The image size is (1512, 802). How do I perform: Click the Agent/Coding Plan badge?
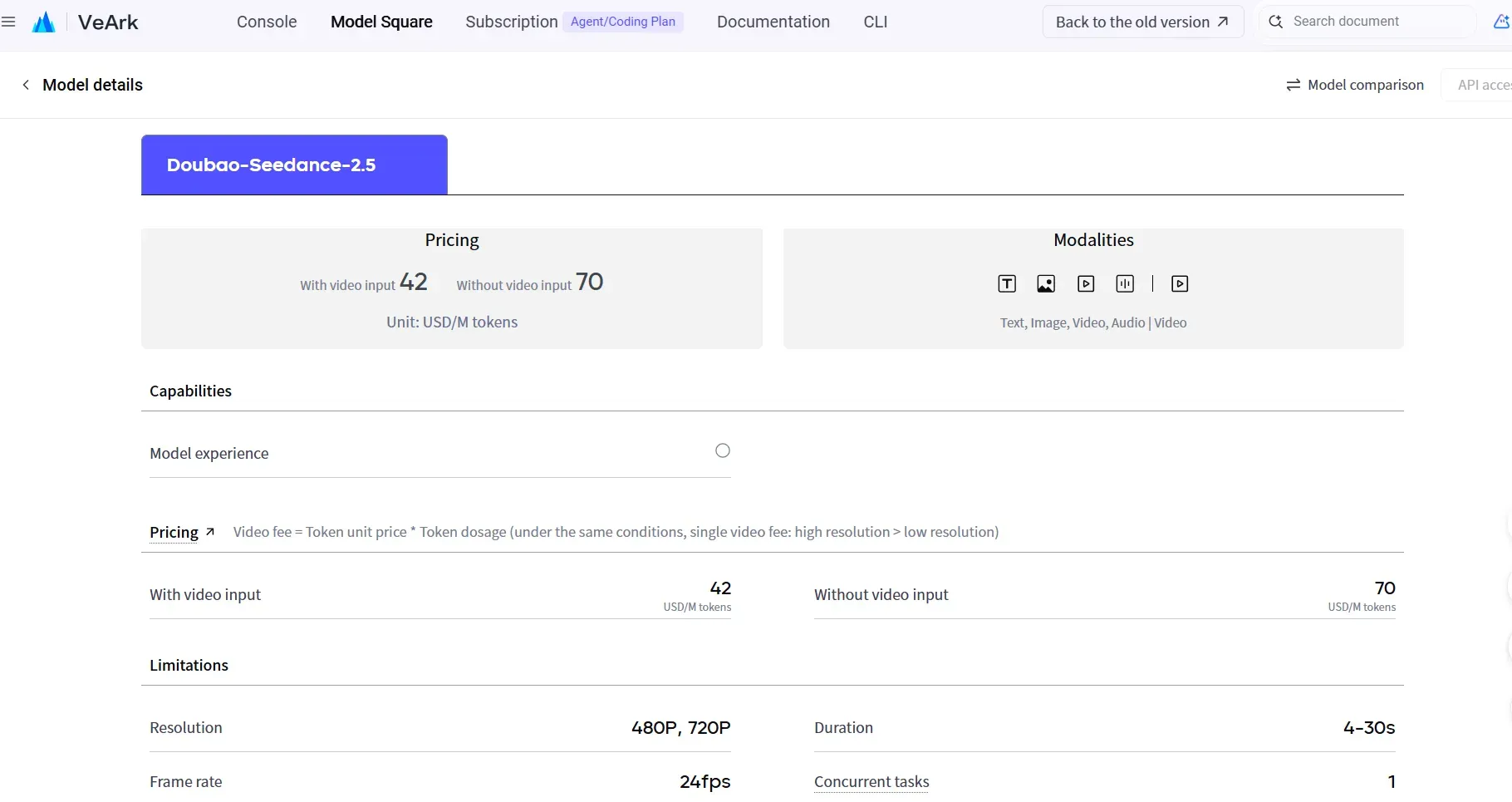[623, 22]
